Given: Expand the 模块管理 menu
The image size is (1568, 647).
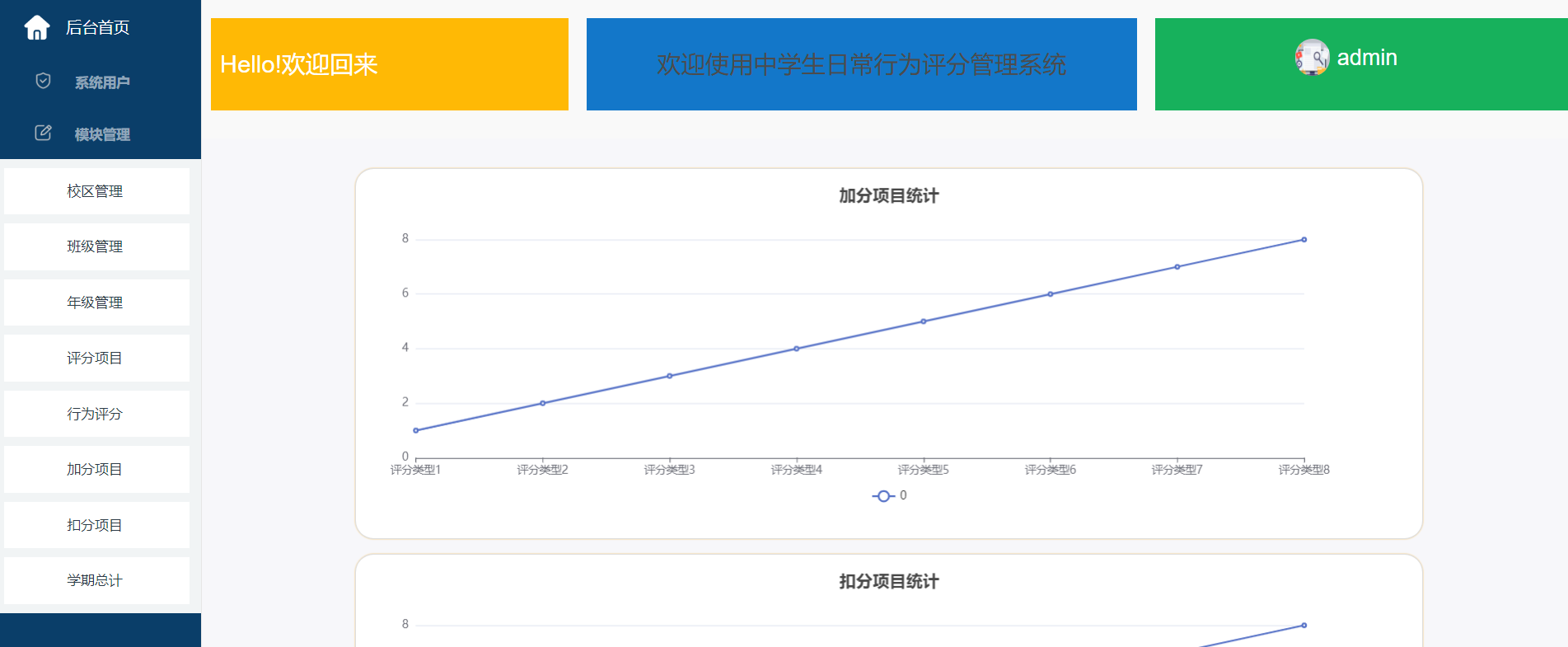Looking at the screenshot, I should point(101,134).
